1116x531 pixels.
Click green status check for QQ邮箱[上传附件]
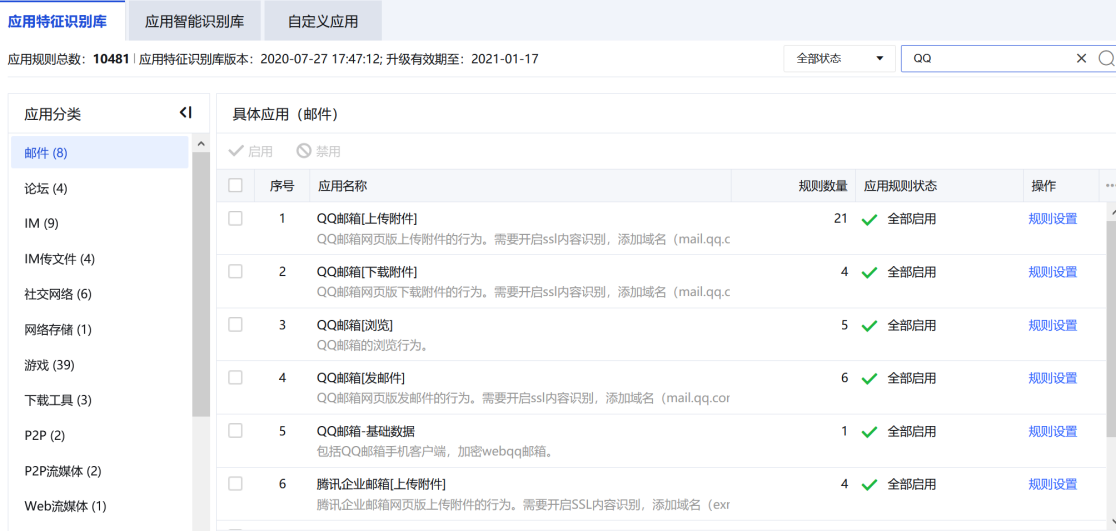869,219
